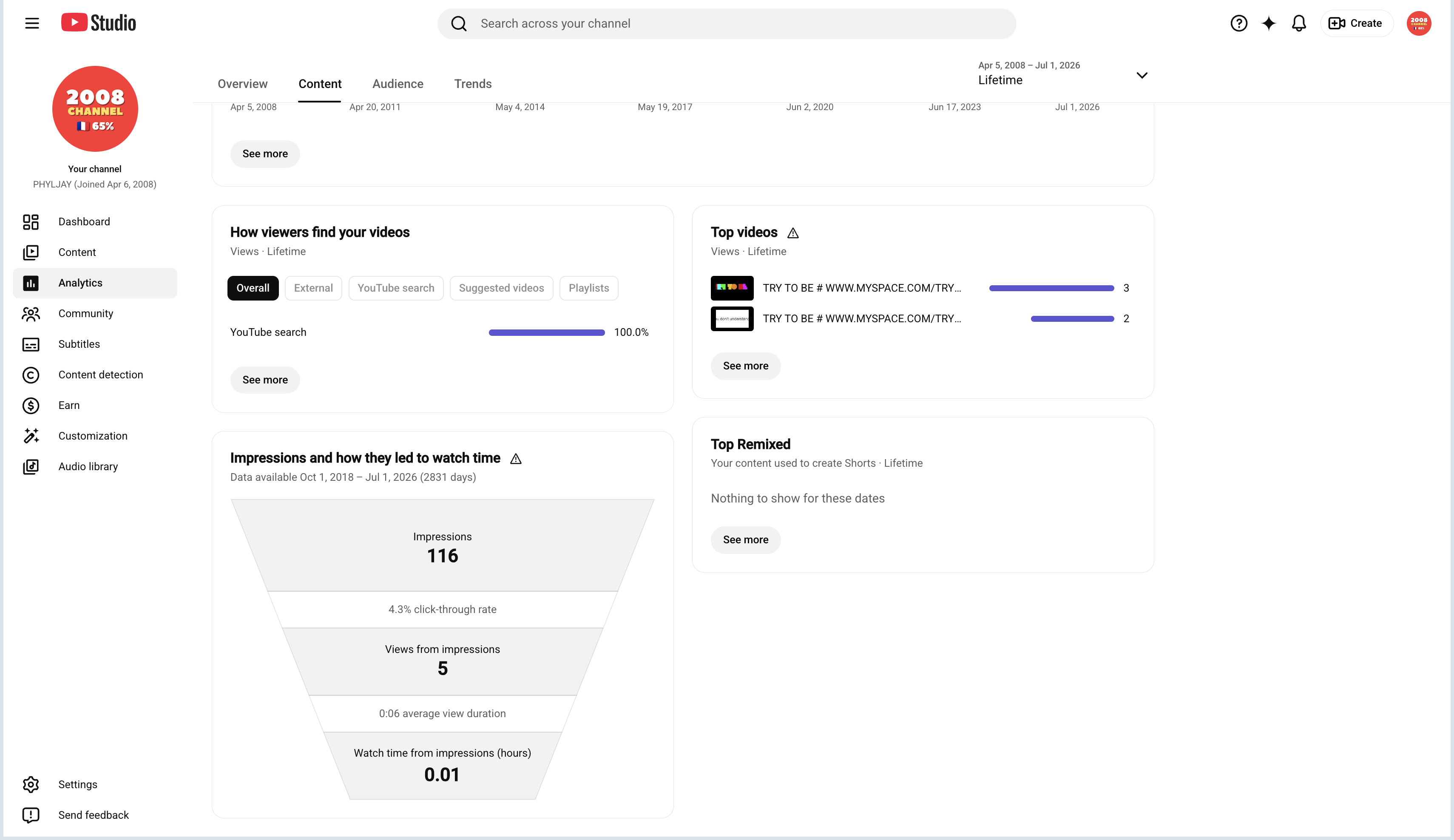Click the second video's 2-views bar
Screen dimensions: 1454x840
click(x=1072, y=318)
